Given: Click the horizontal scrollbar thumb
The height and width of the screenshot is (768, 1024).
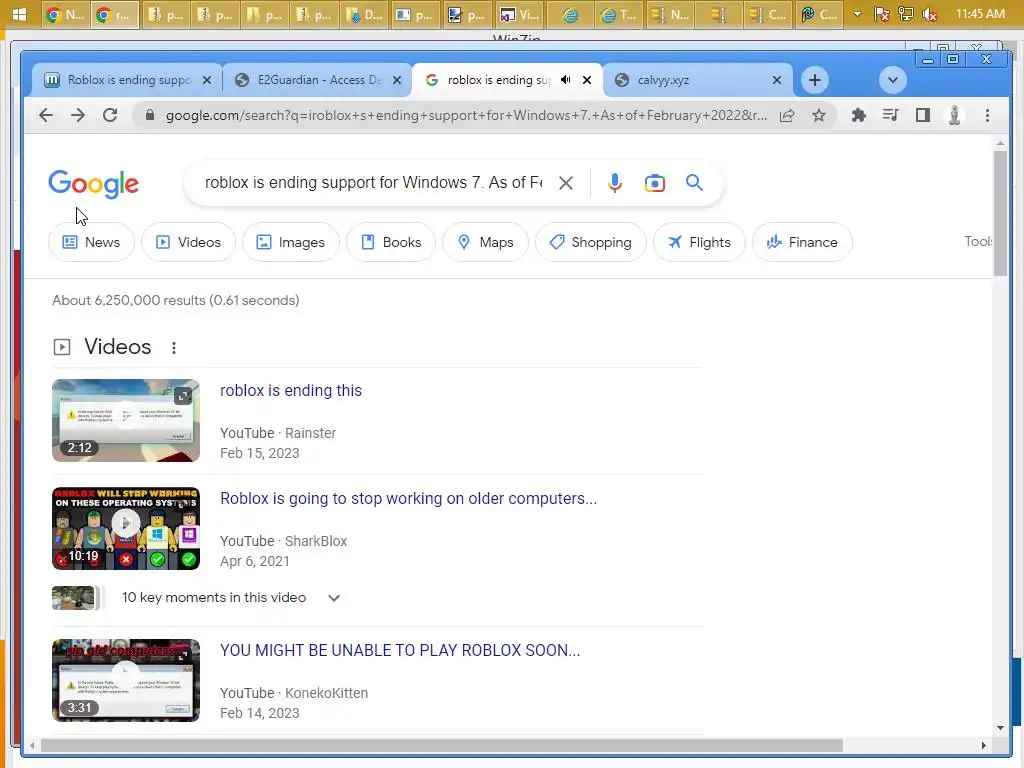Looking at the screenshot, I should pyautogui.click(x=441, y=745).
